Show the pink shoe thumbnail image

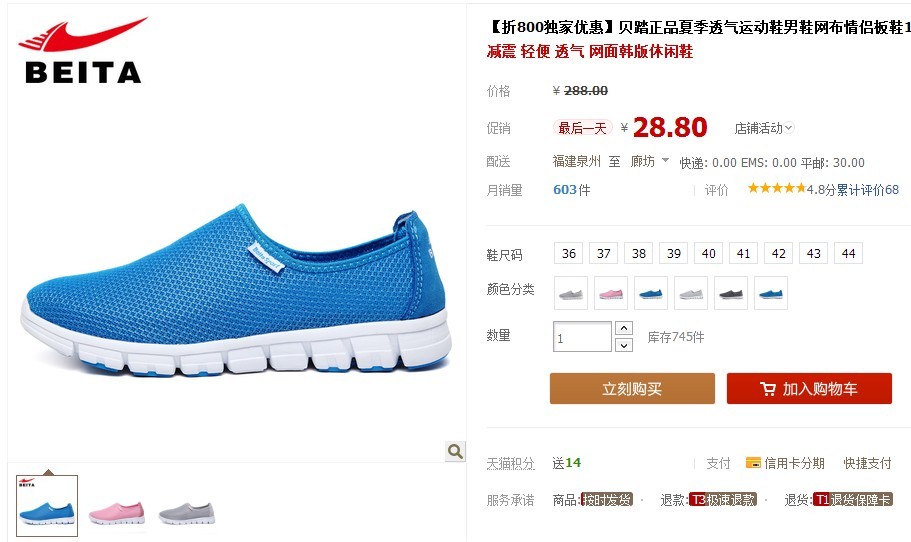pos(117,512)
